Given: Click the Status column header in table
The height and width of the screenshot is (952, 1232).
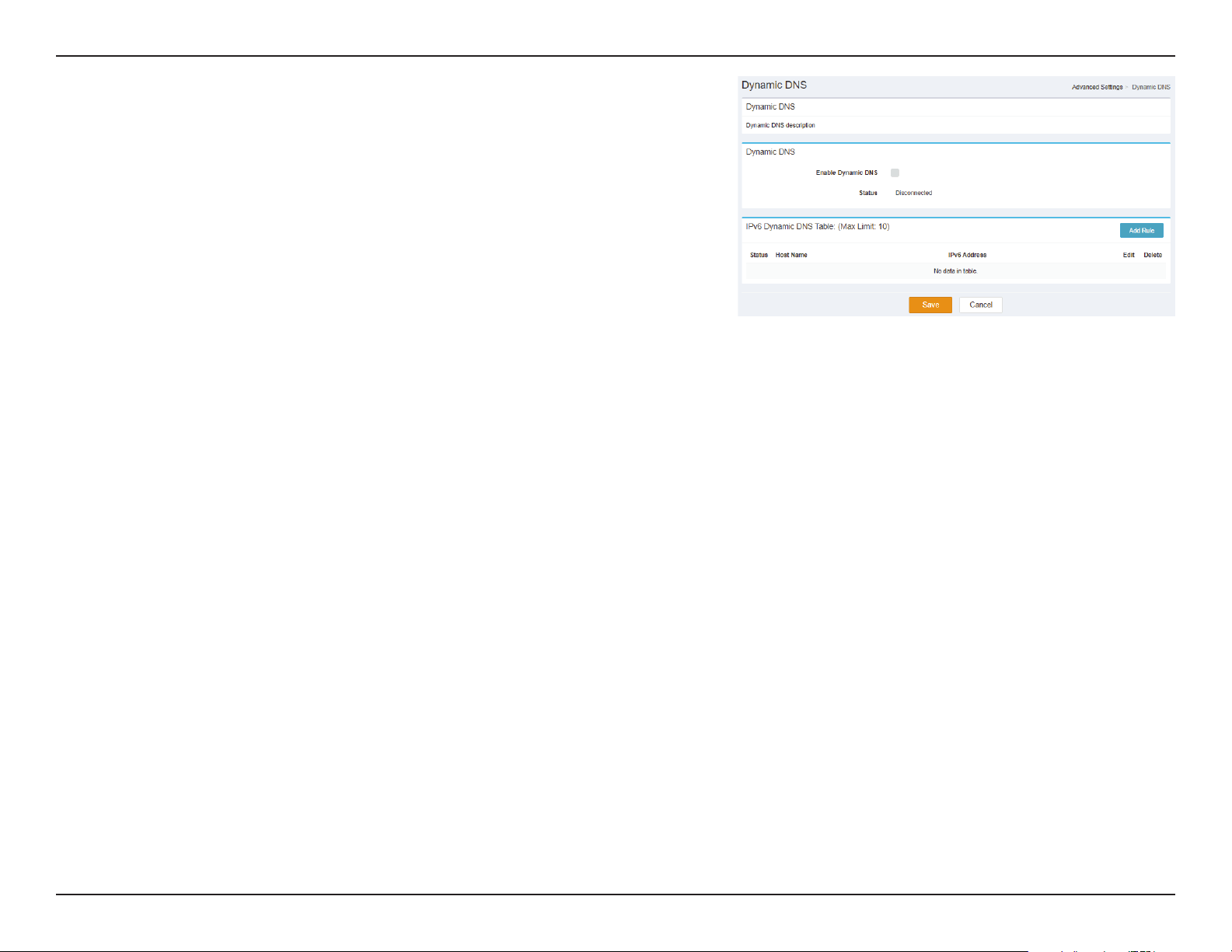Looking at the screenshot, I should (x=759, y=255).
